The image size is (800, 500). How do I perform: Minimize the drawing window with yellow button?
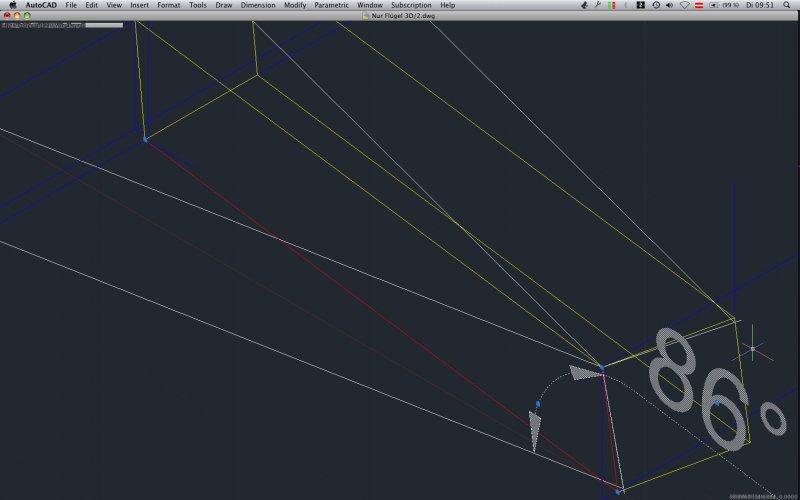point(17,16)
